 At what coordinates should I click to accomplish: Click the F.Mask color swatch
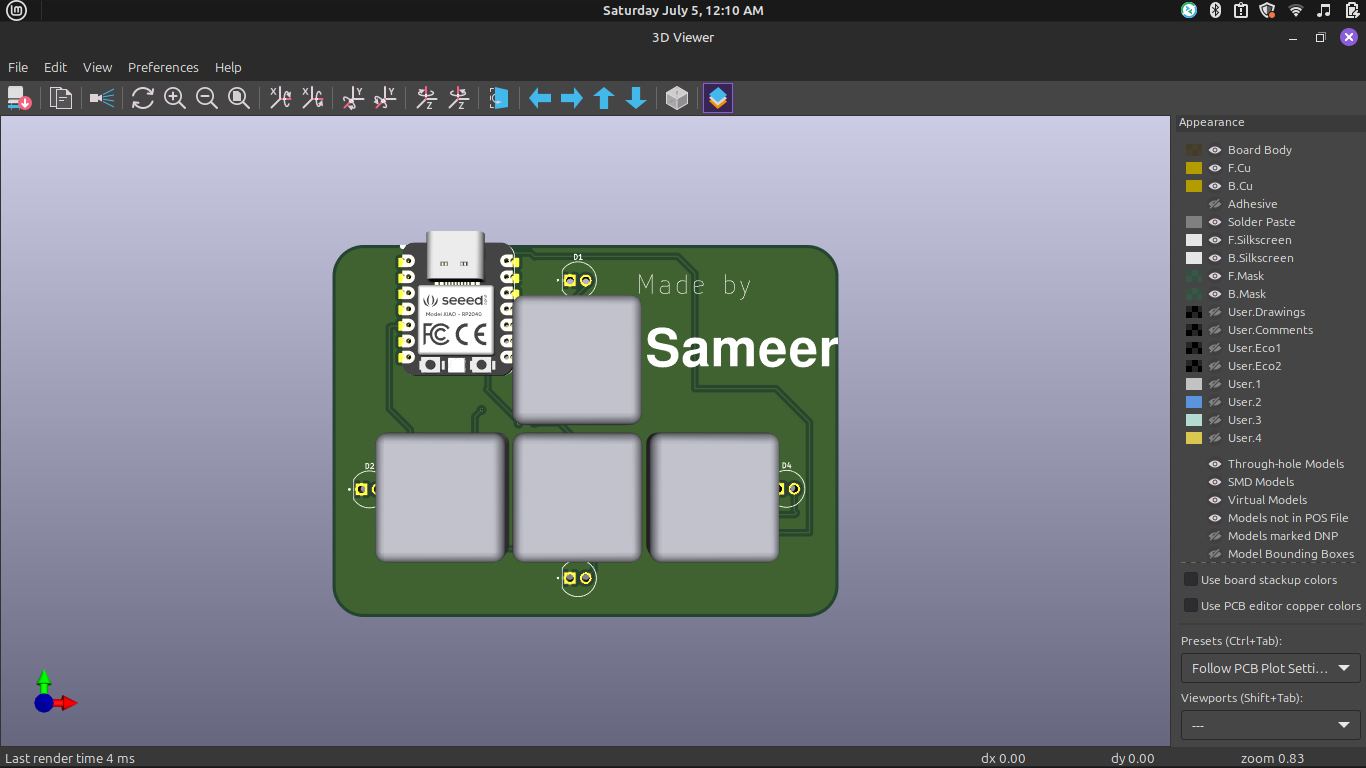1194,276
